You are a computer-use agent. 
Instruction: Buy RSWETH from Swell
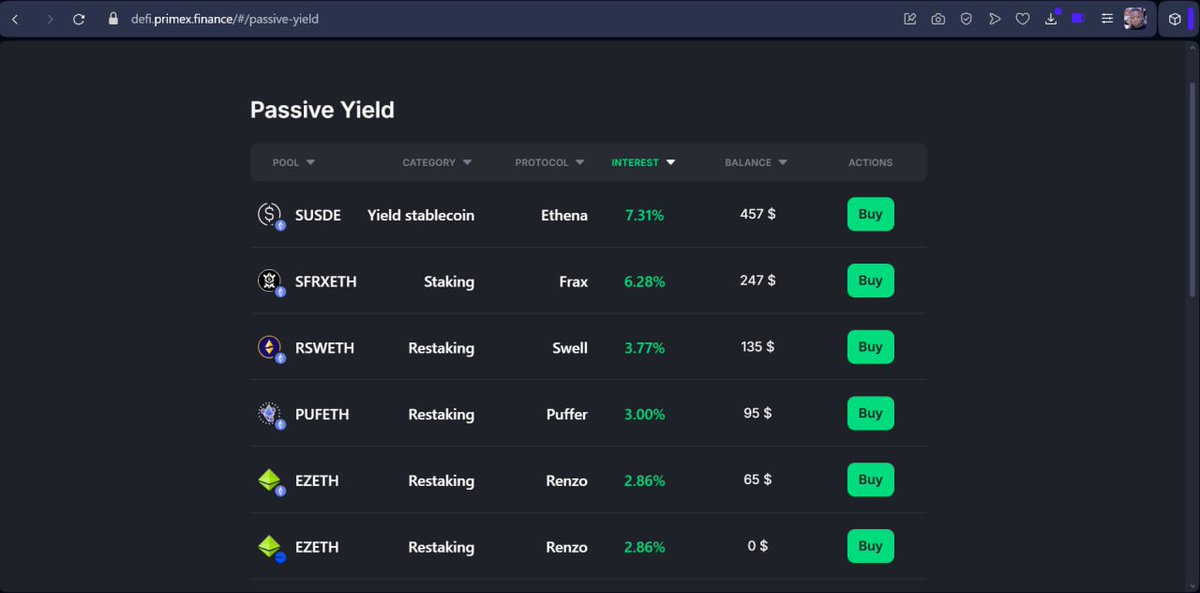tap(870, 347)
